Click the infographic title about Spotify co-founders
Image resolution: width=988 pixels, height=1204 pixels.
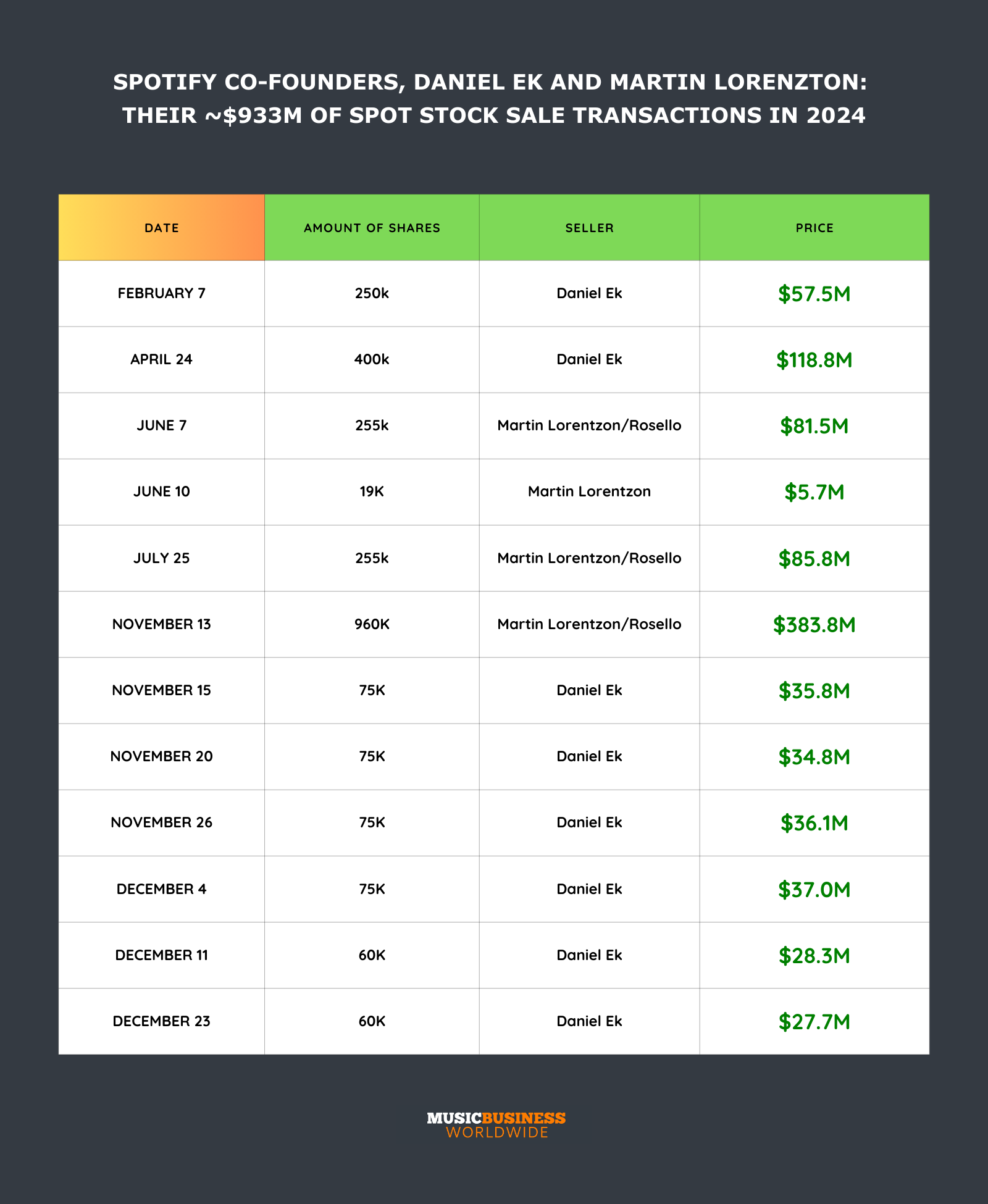[x=490, y=99]
